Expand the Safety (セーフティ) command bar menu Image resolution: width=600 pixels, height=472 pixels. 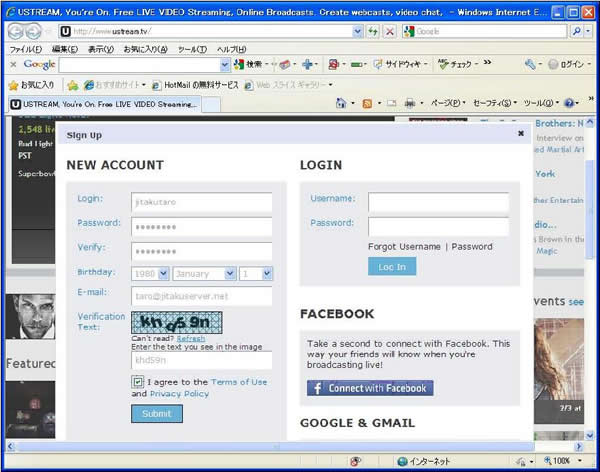(x=494, y=103)
